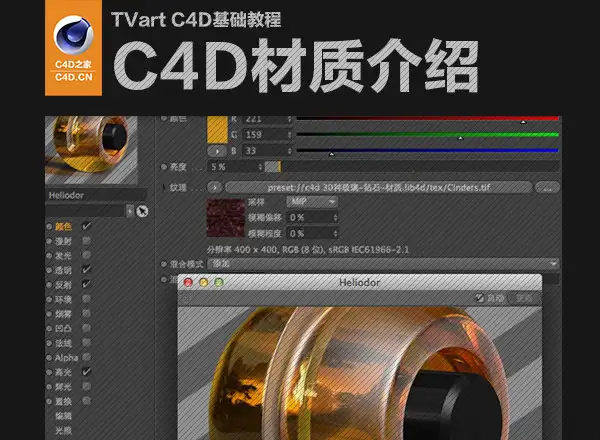
Task: Click the large render preview in Heliodor window
Action: [360, 373]
